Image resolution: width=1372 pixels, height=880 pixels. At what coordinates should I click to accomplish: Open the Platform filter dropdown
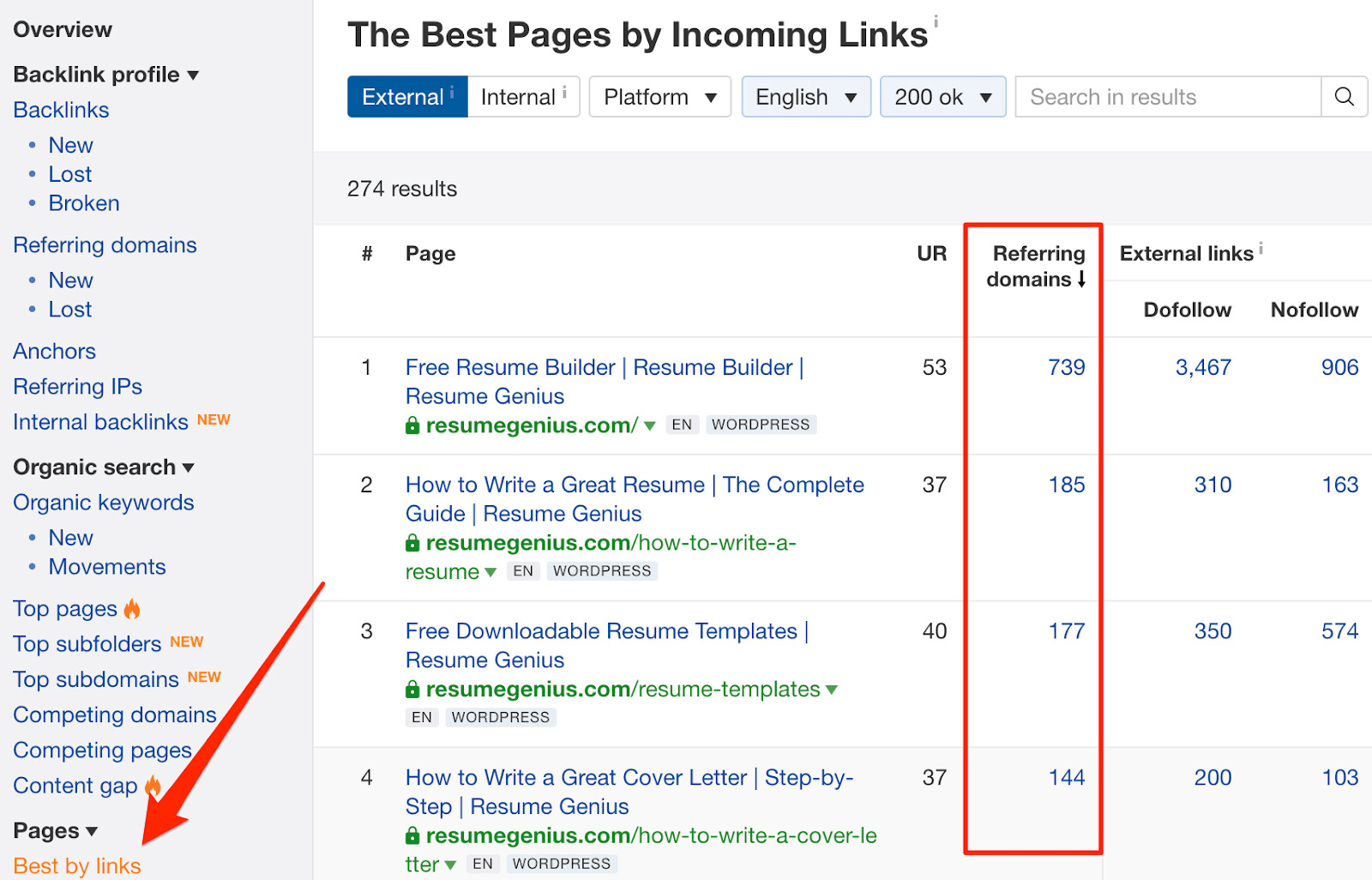(x=659, y=97)
